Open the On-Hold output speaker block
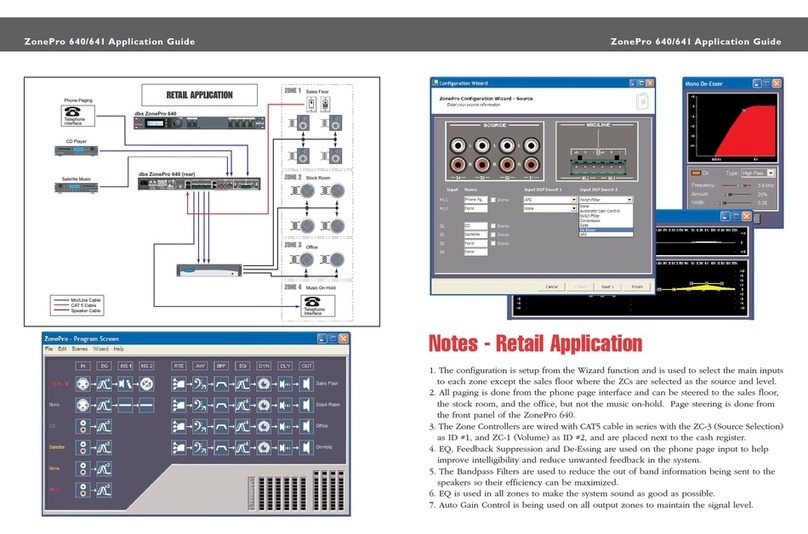Viewport: 808px width, 534px height. pos(306,447)
